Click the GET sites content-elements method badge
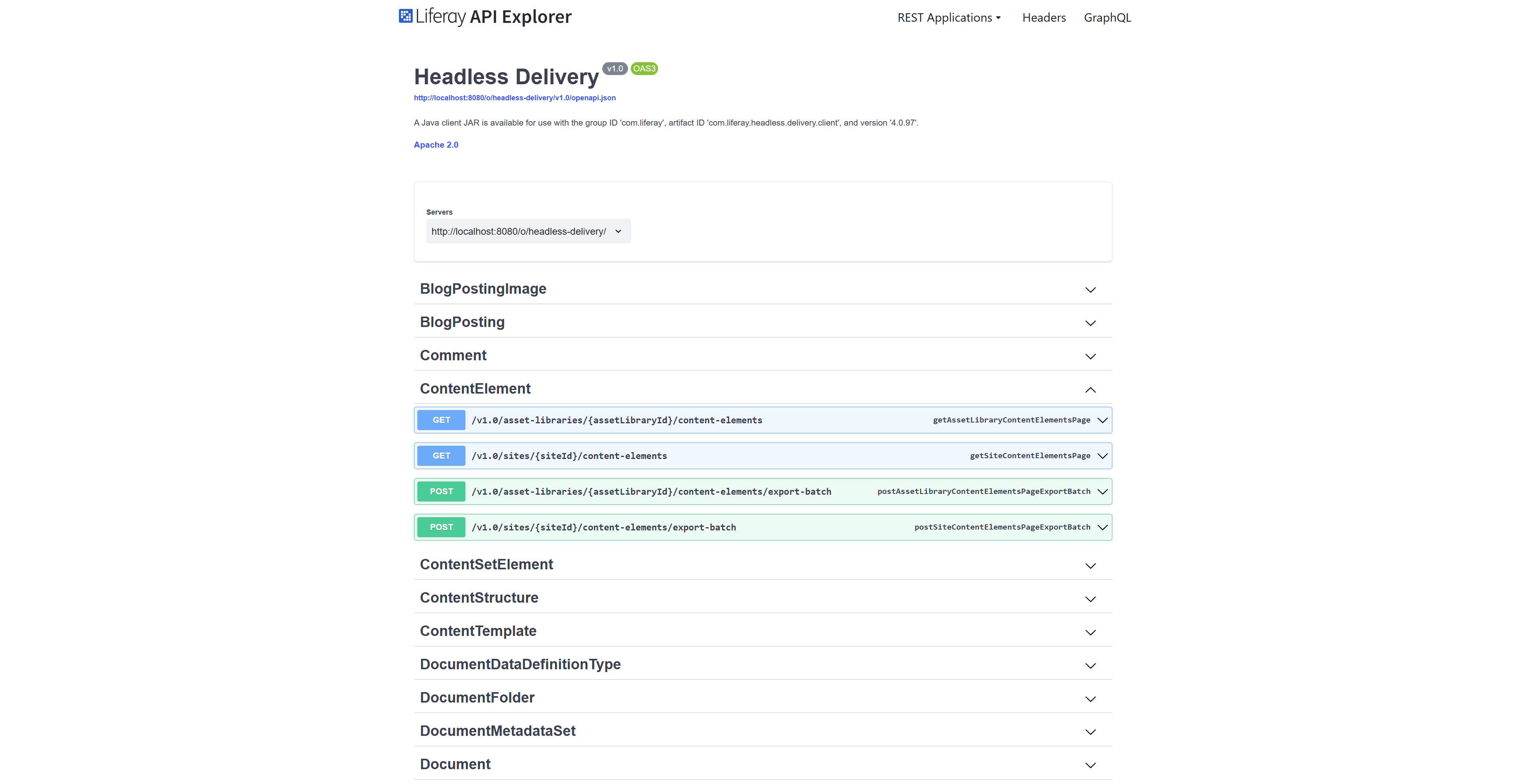Image resolution: width=1528 pixels, height=784 pixels. click(441, 456)
